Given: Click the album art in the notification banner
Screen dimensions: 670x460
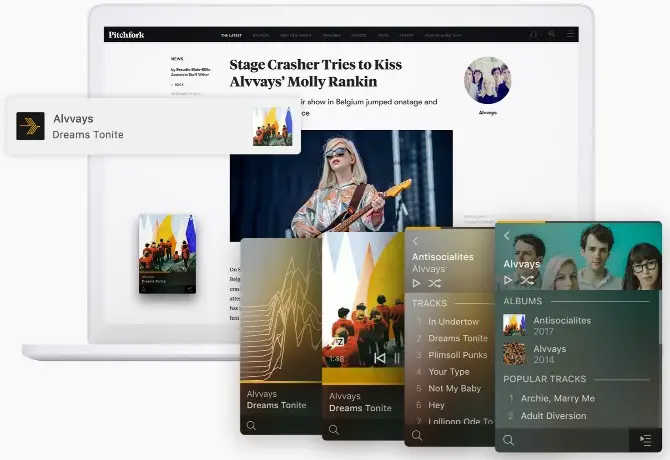Looking at the screenshot, I should pos(273,126).
